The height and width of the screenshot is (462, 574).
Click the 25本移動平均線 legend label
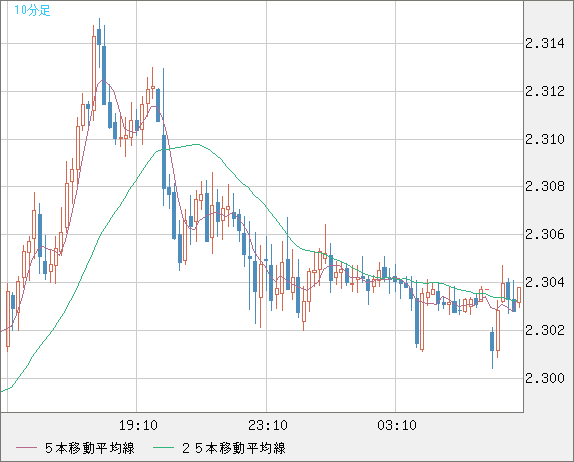tap(234, 448)
